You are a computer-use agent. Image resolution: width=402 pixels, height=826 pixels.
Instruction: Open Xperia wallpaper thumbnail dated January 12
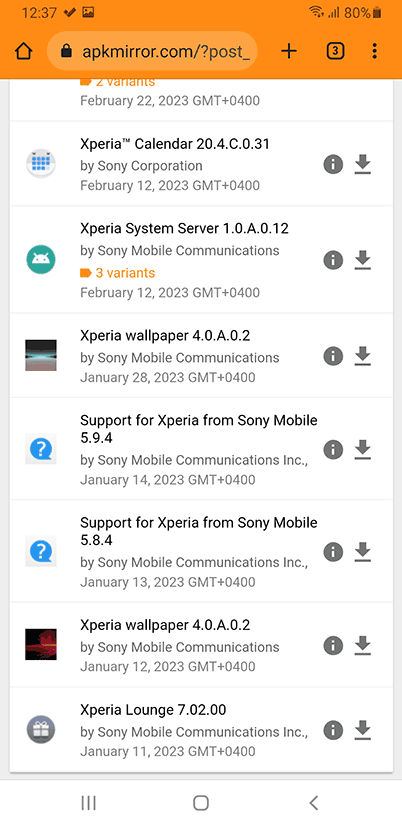[41, 644]
